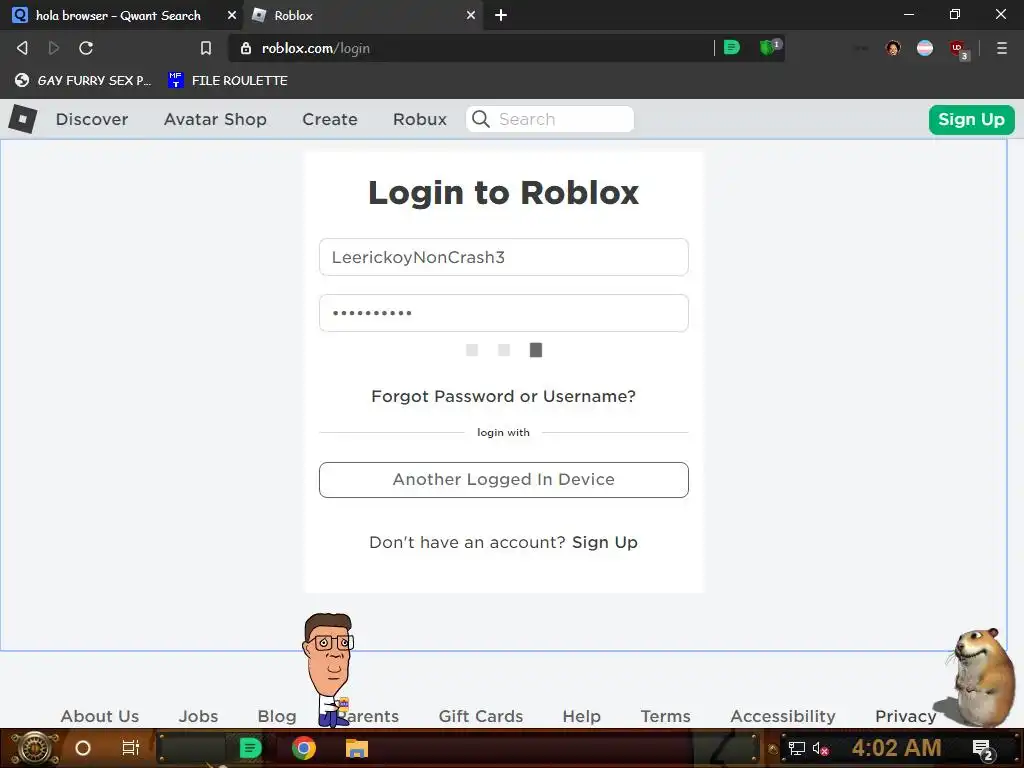Open the green chat app in taskbar

coord(250,748)
